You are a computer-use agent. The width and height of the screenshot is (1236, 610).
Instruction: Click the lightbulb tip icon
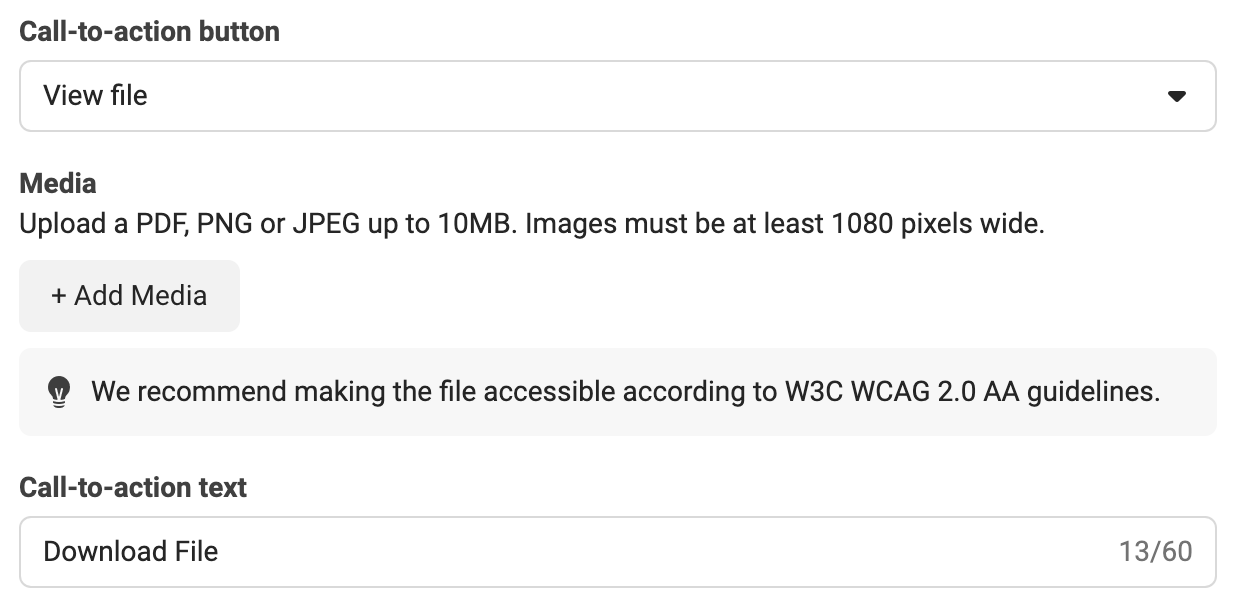pos(60,391)
